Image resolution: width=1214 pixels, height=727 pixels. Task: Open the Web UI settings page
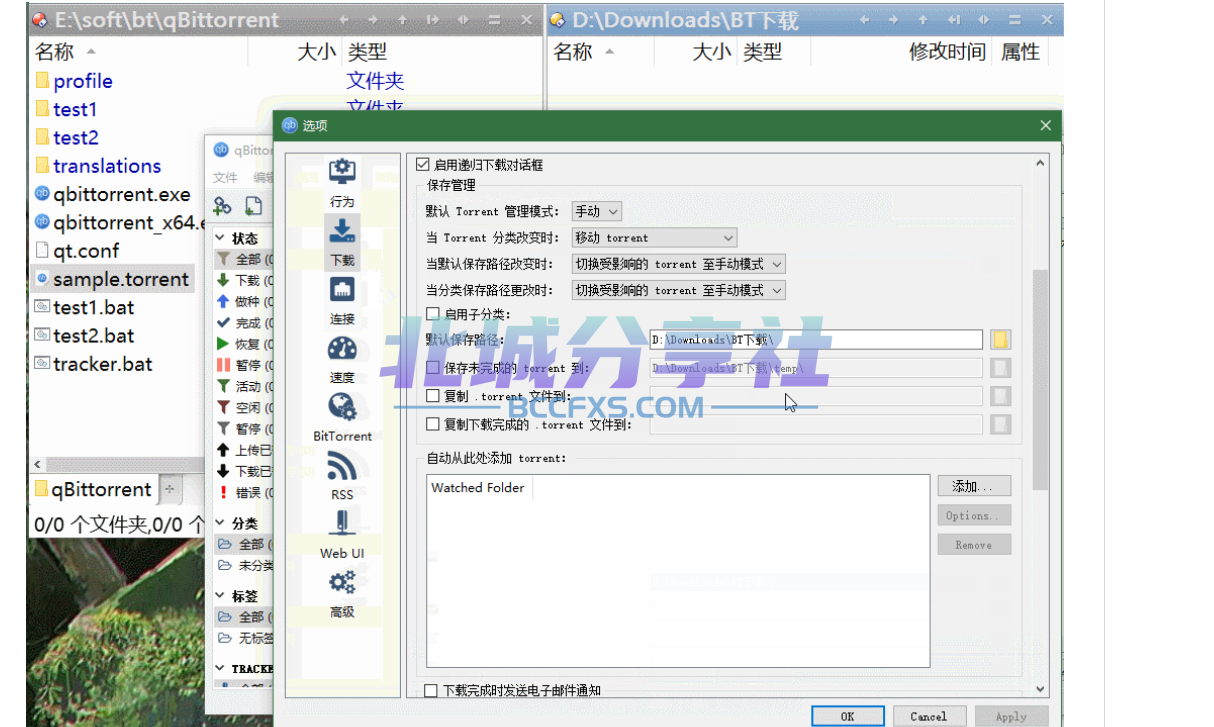(342, 535)
